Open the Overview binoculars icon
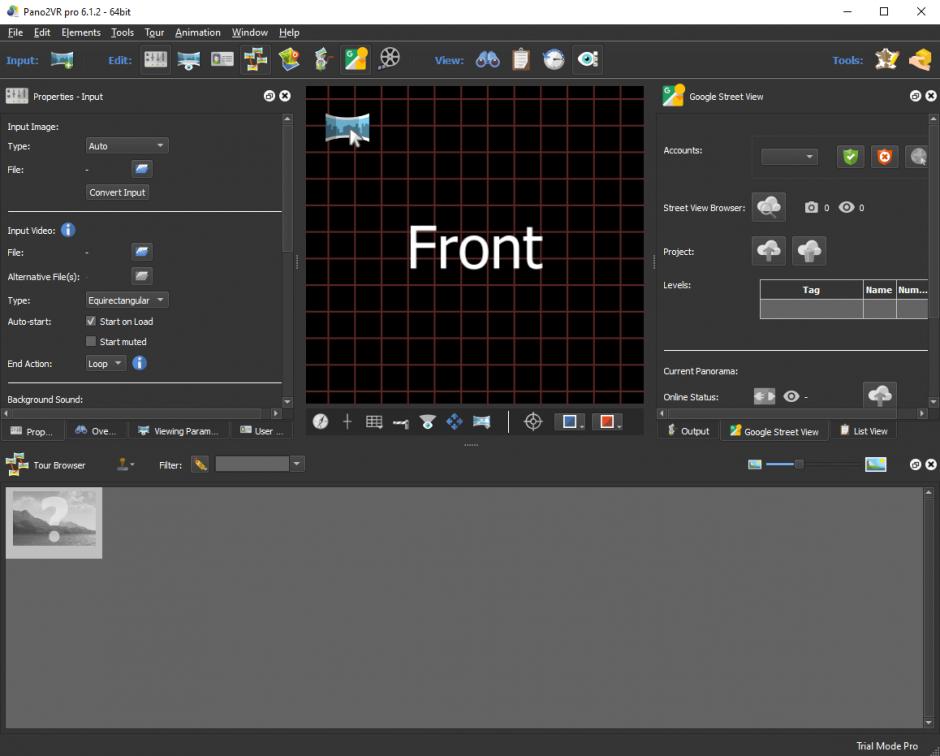Image resolution: width=940 pixels, height=756 pixels. [x=487, y=59]
